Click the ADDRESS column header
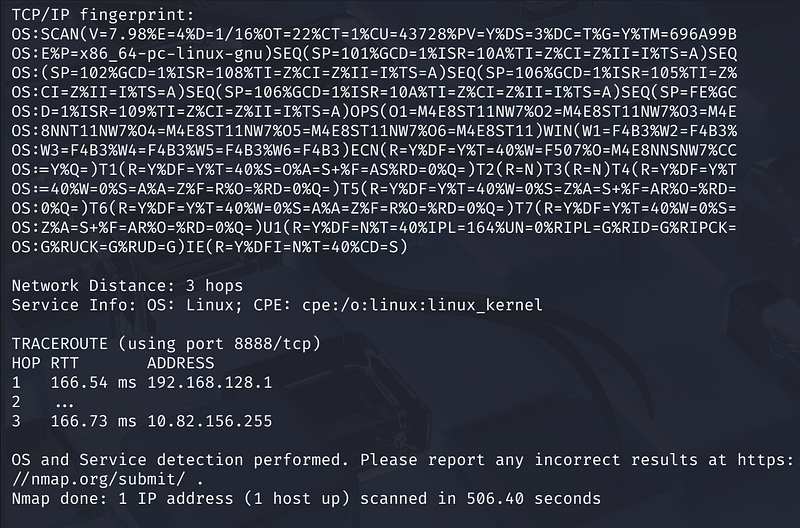Viewport: 800px width, 528px height. point(180,363)
